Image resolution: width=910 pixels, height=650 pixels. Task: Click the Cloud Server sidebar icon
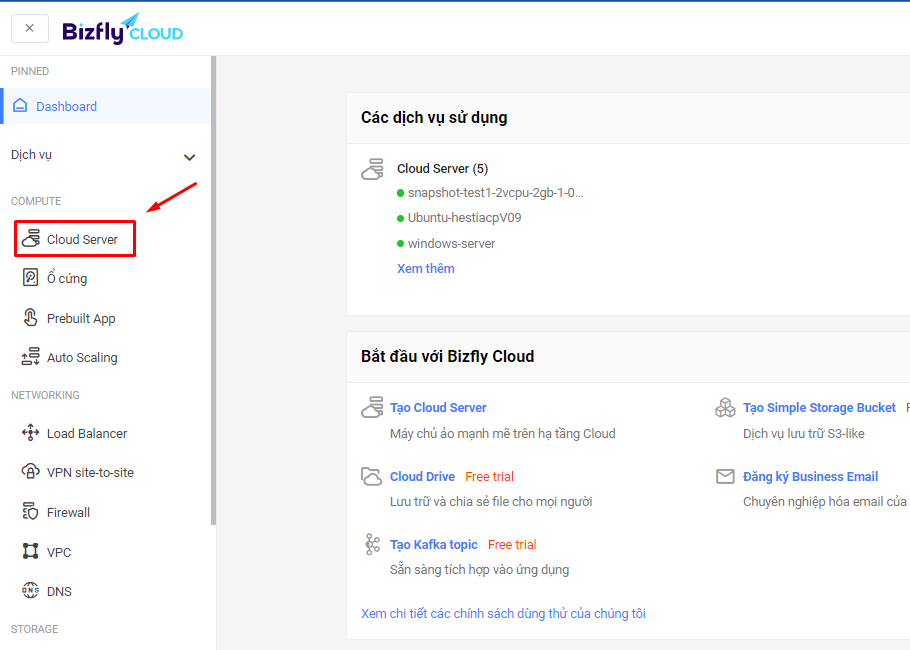click(31, 239)
